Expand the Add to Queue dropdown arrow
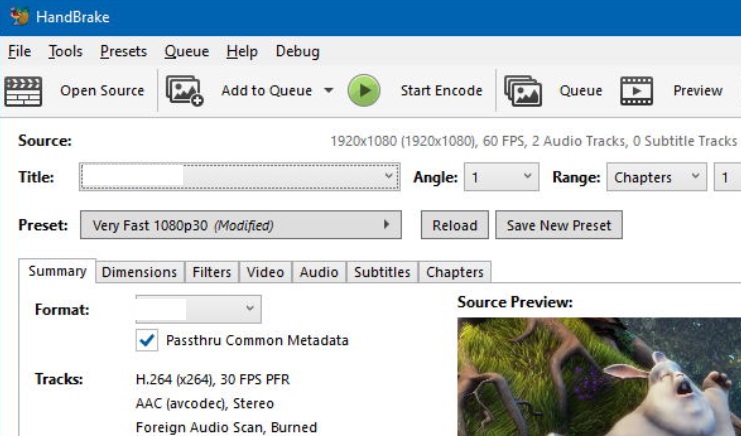This screenshot has width=741, height=436. click(329, 91)
